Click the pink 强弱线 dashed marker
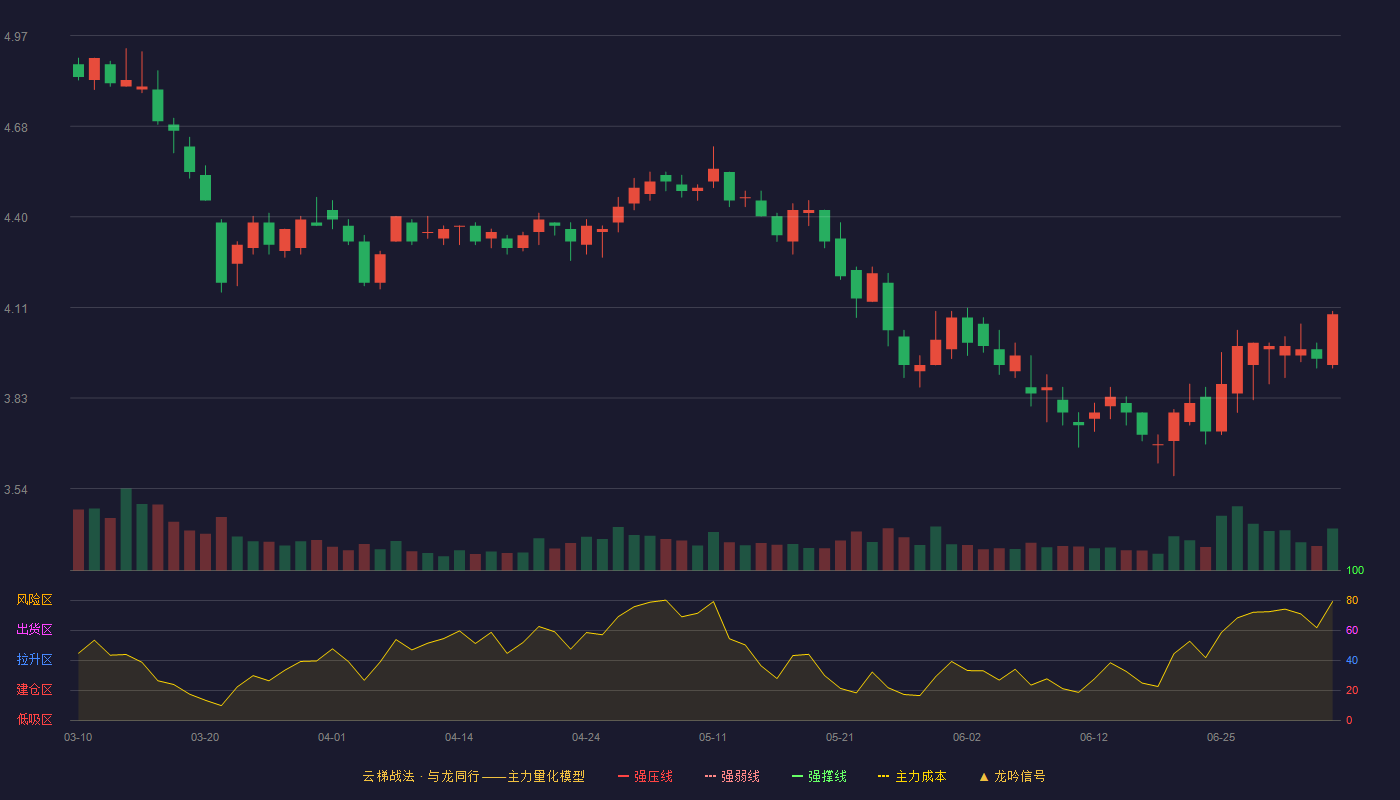Viewport: 1400px width, 800px height. pos(710,776)
